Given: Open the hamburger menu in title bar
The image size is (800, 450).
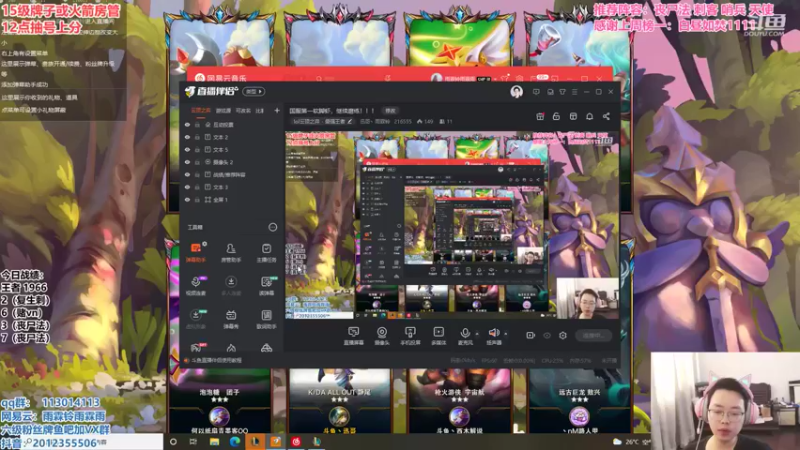Looking at the screenshot, I should pos(574,92).
